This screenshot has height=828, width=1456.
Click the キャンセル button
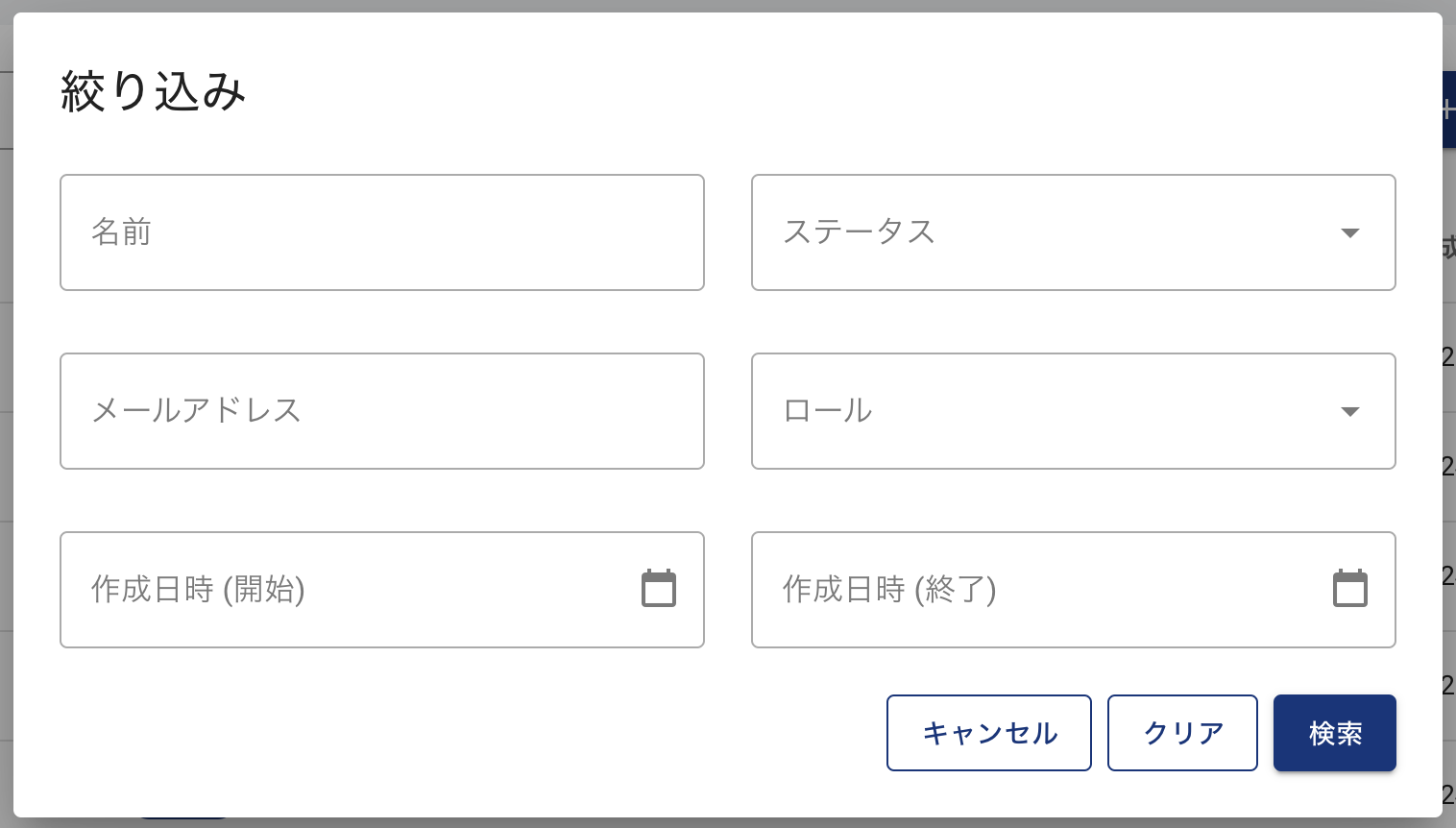[x=988, y=733]
